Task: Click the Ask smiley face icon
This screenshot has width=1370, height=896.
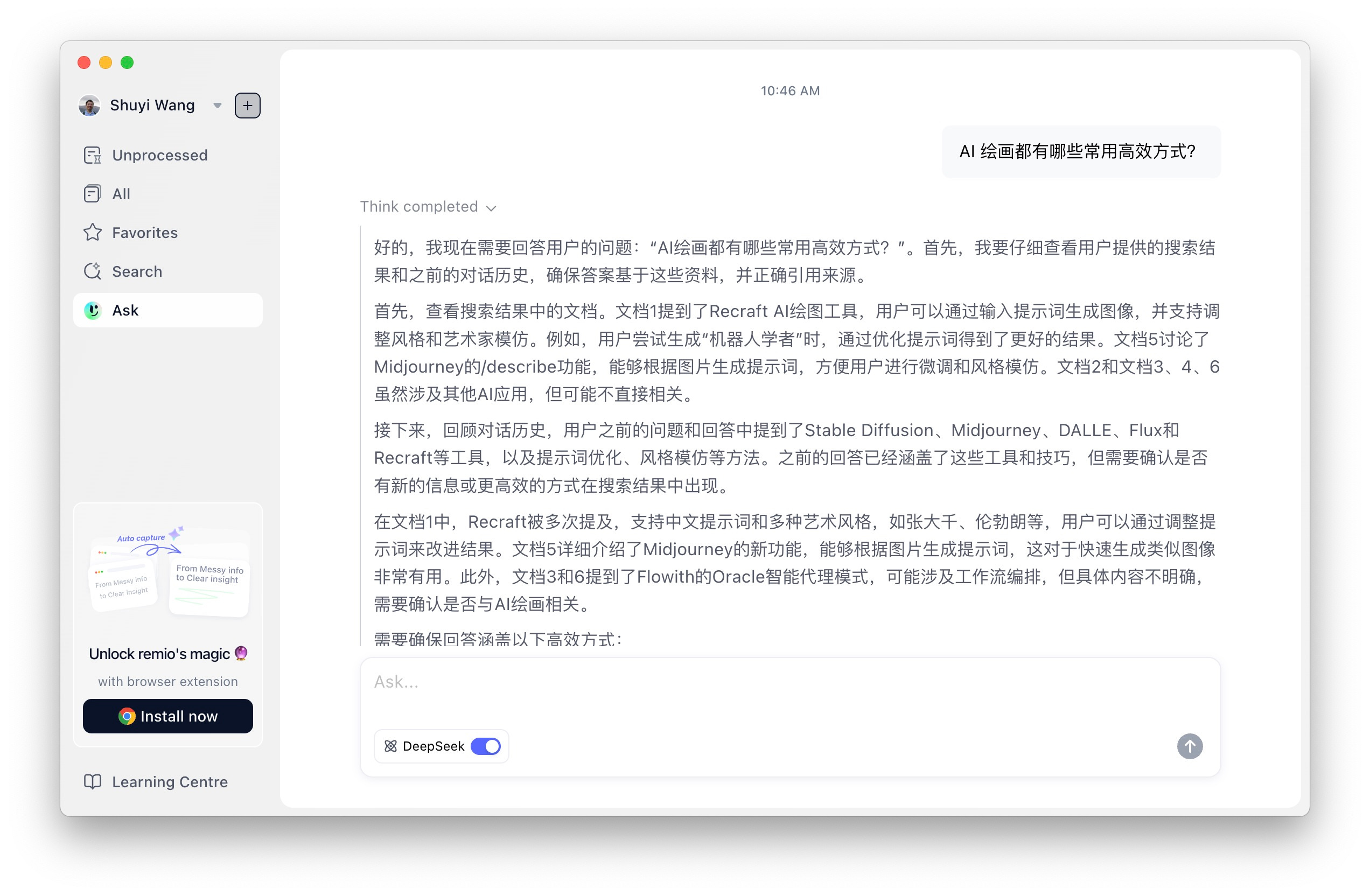Action: tap(92, 310)
